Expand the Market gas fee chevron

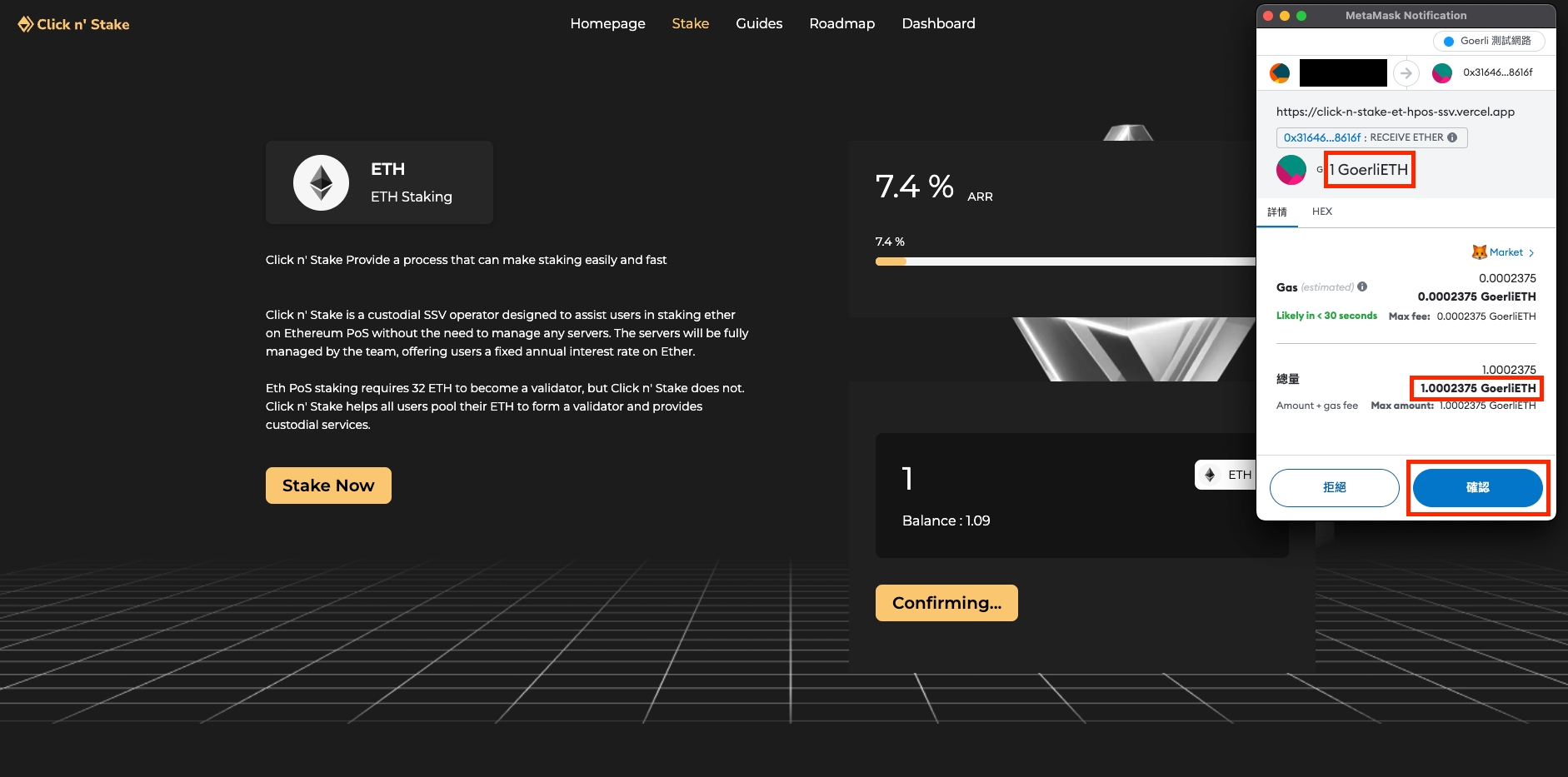(x=1531, y=253)
